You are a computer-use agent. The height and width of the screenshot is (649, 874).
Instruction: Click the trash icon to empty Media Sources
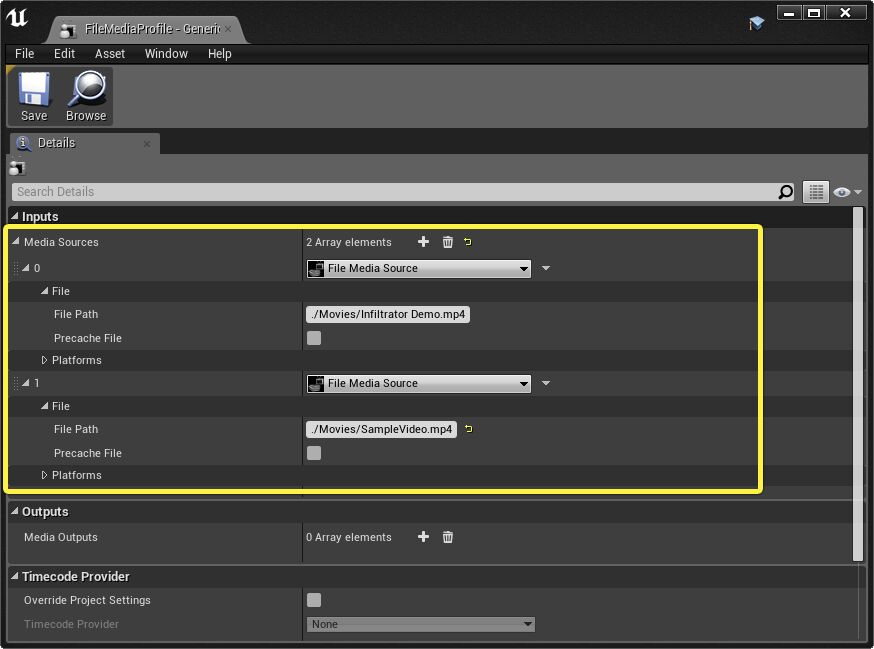click(447, 242)
